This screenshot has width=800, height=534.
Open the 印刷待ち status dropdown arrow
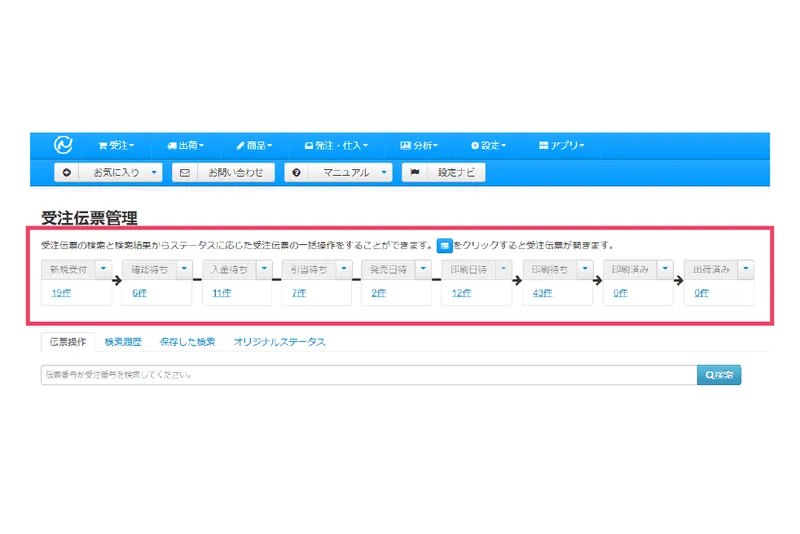(x=585, y=269)
